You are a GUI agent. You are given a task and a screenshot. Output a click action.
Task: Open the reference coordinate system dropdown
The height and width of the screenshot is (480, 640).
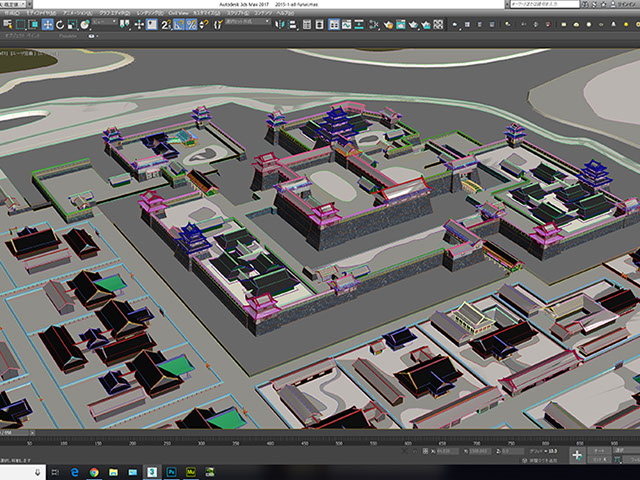(104, 23)
